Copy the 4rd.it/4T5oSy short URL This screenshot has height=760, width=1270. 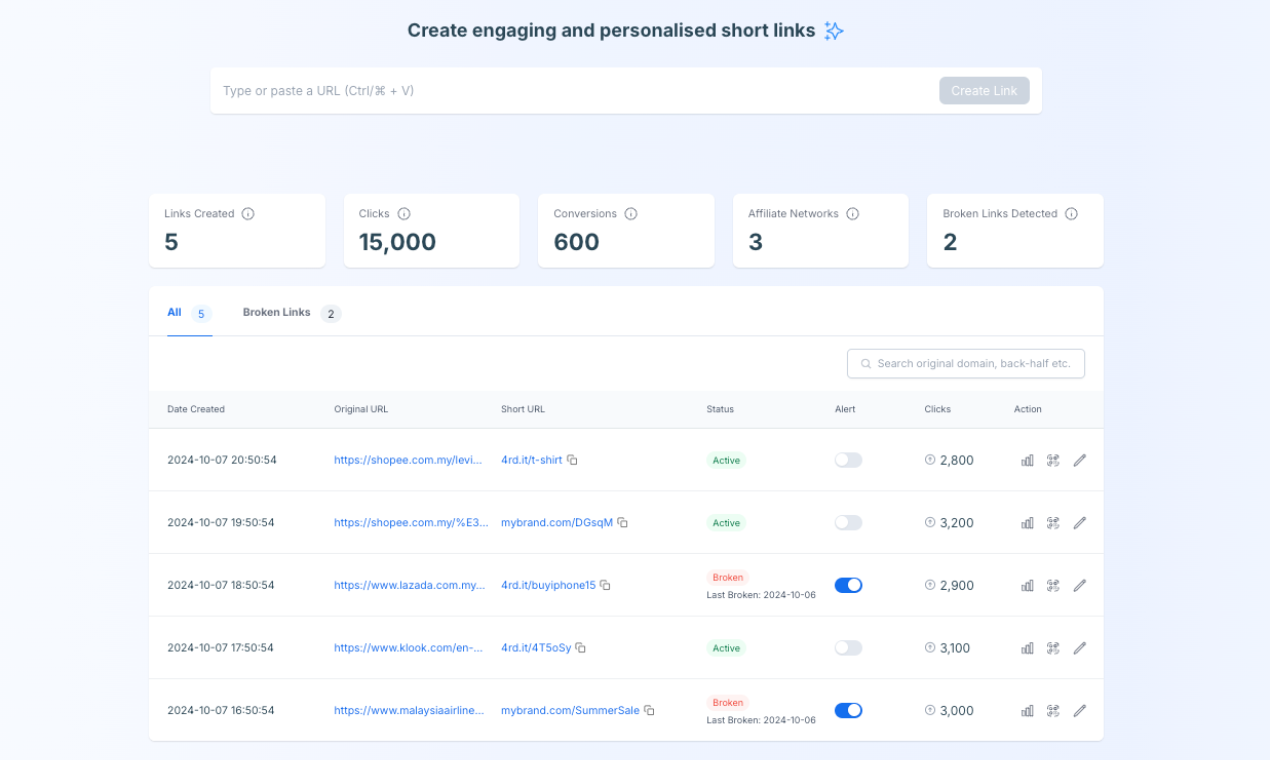(x=581, y=648)
